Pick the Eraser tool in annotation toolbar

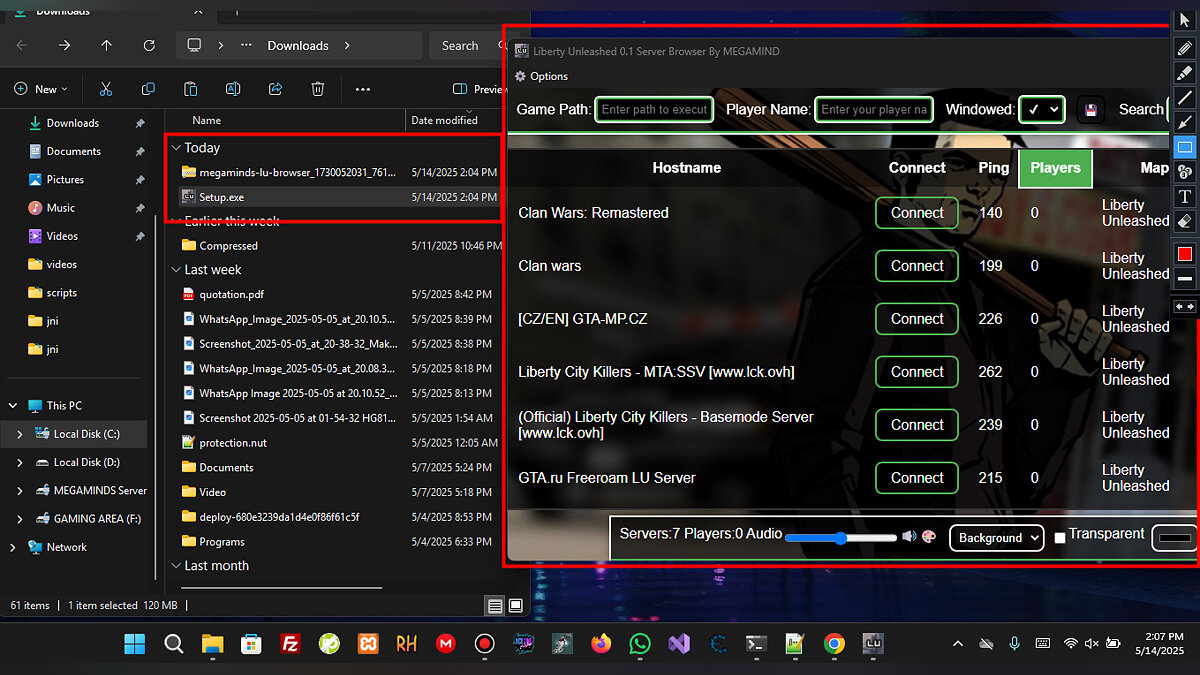[1185, 221]
